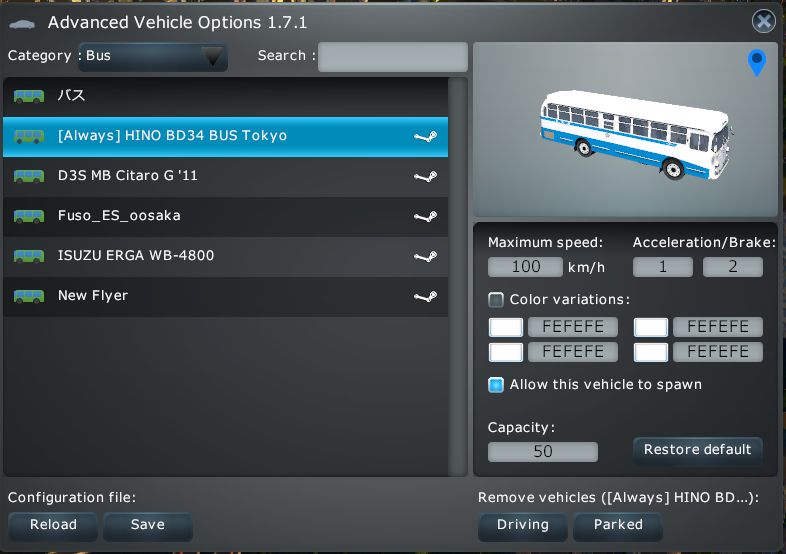Click the Restore default button

pos(698,450)
